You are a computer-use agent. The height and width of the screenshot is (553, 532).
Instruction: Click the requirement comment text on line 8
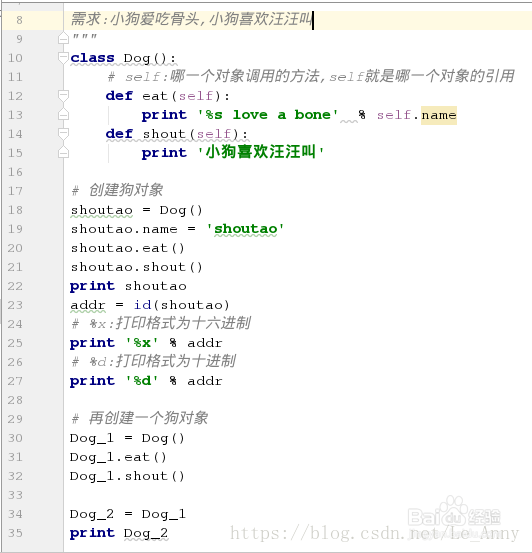(x=191, y=19)
